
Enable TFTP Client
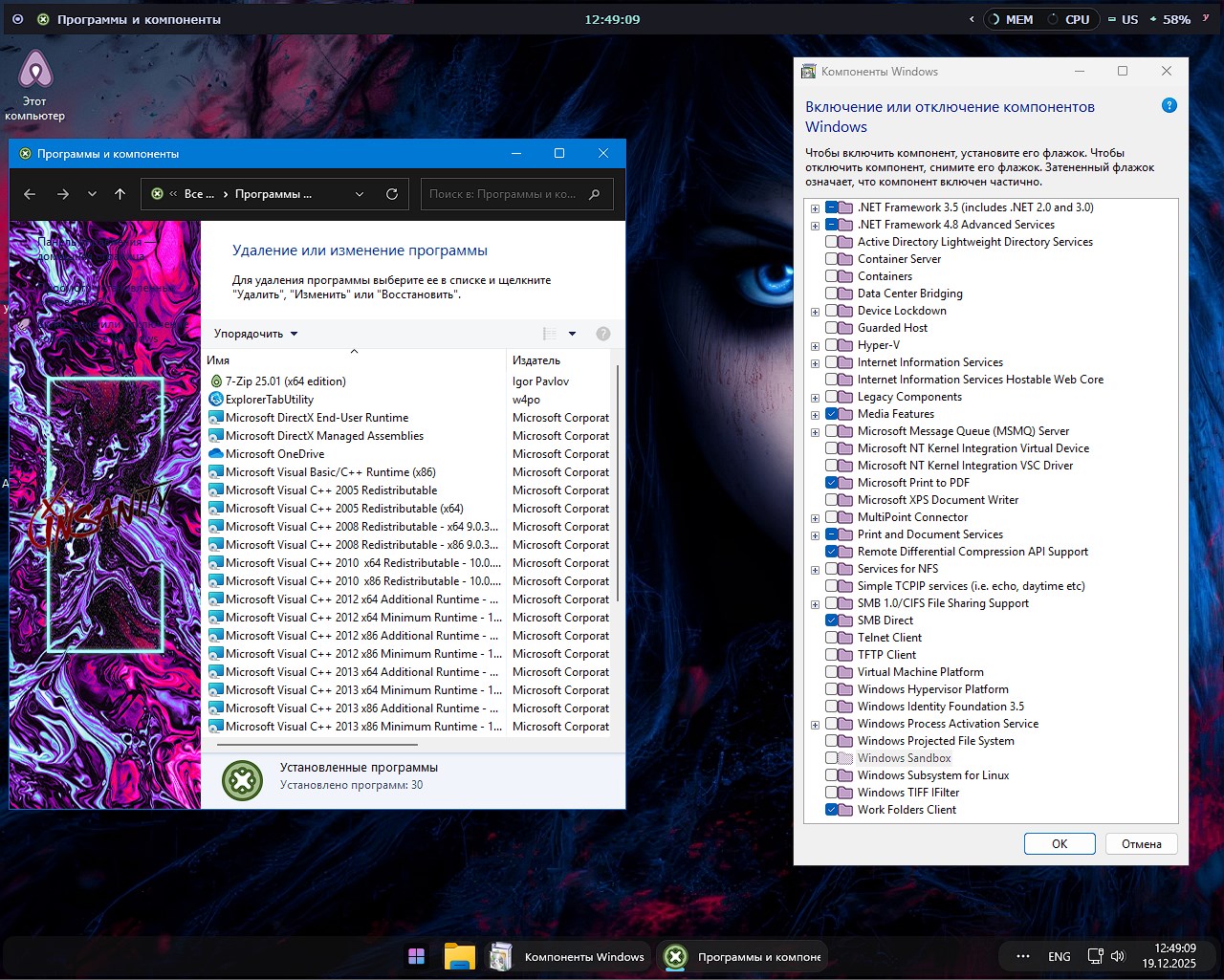831,654
